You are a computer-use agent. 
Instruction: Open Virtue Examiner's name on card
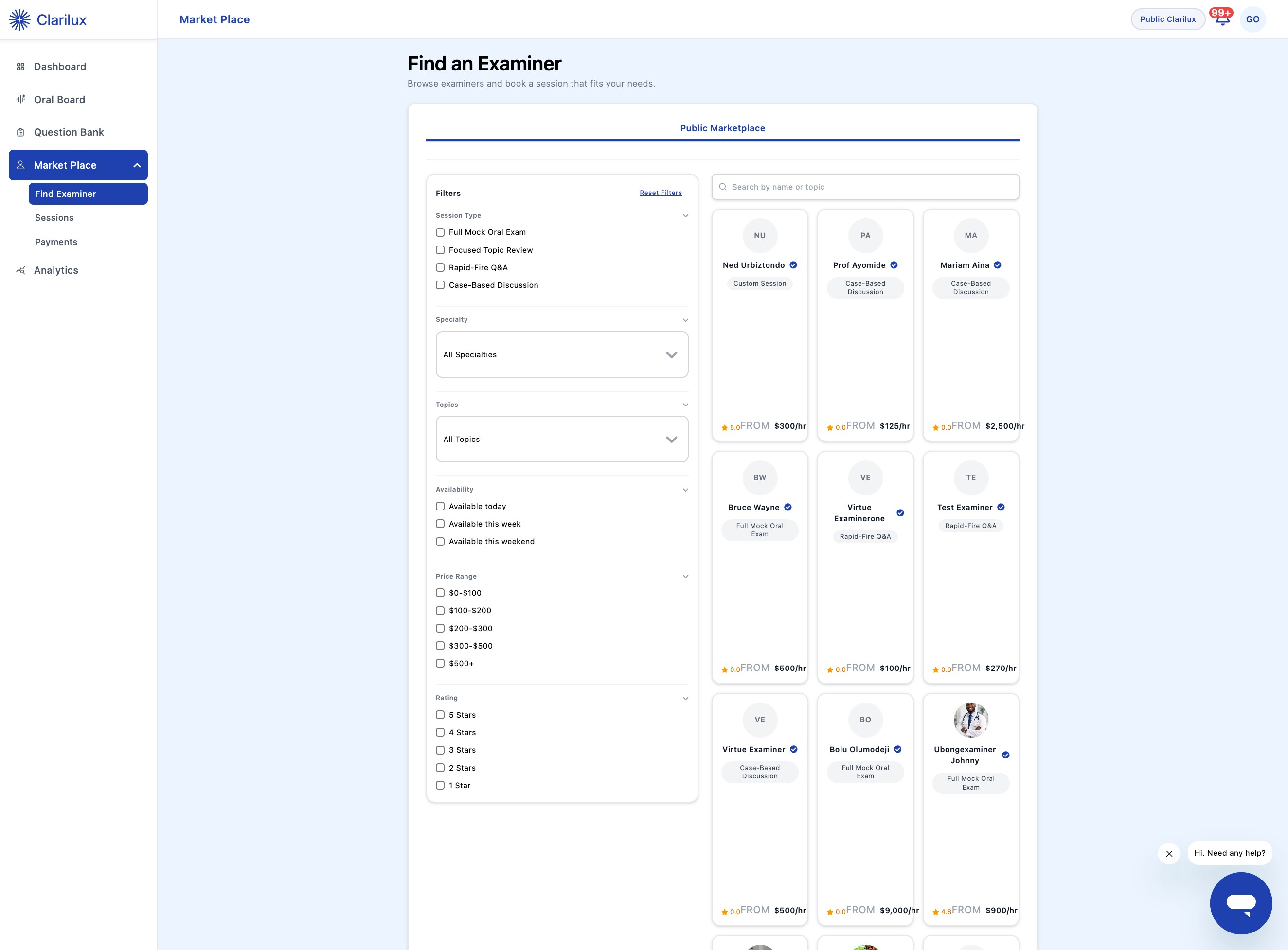pos(753,749)
